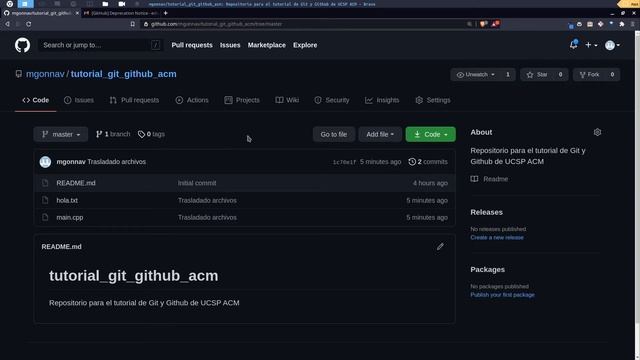Open Pull requests in top navigation
This screenshot has width=640, height=360.
click(x=192, y=45)
